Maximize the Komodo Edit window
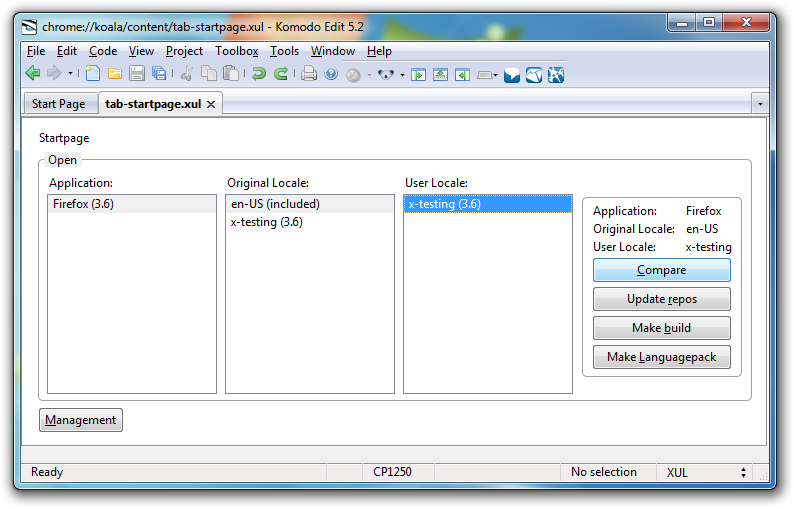794x509 pixels. point(709,22)
